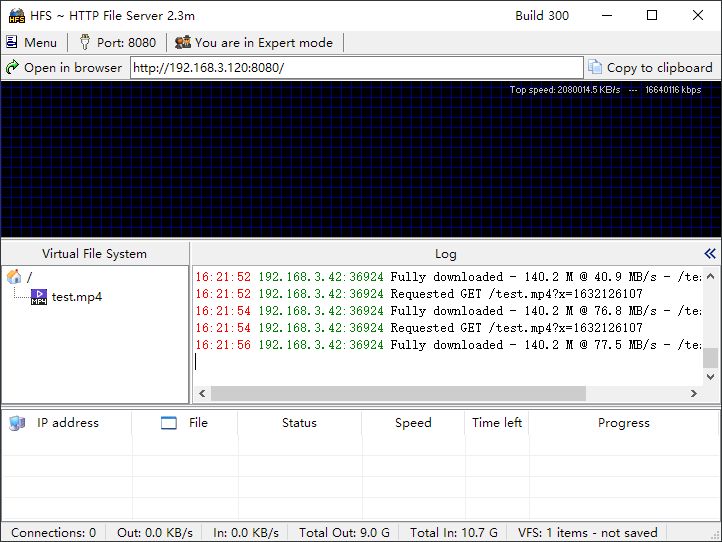The image size is (722, 542).
Task: Click the HFS application icon in title bar
Action: tap(17, 16)
